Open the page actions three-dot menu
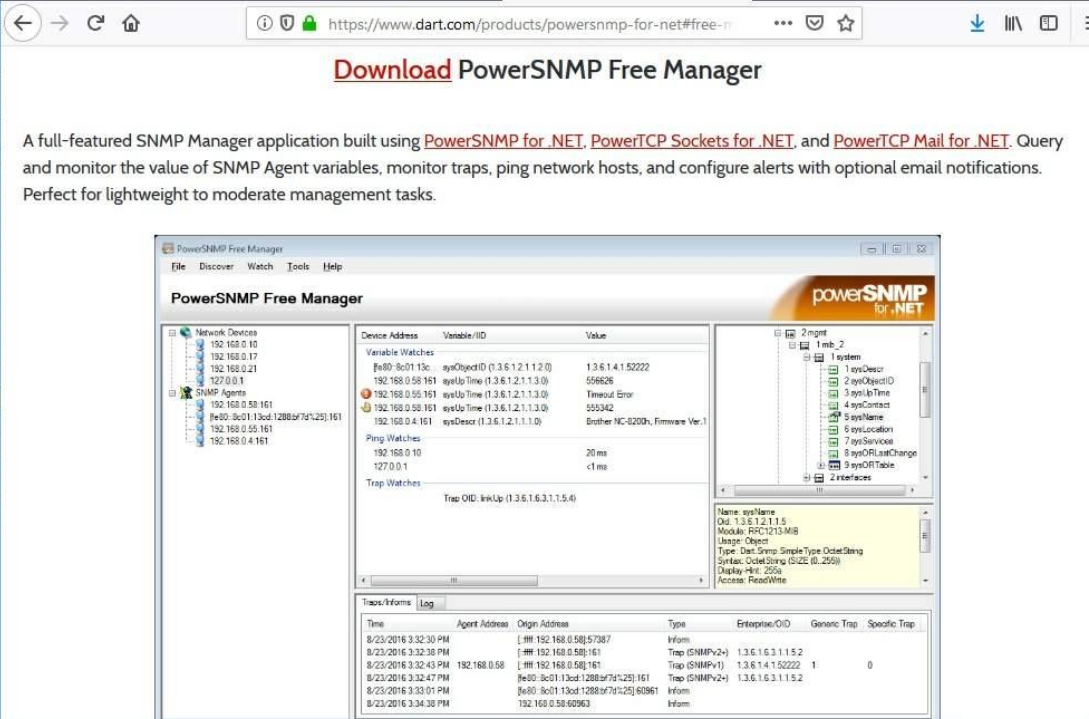Image resolution: width=1089 pixels, height=719 pixels. (783, 23)
